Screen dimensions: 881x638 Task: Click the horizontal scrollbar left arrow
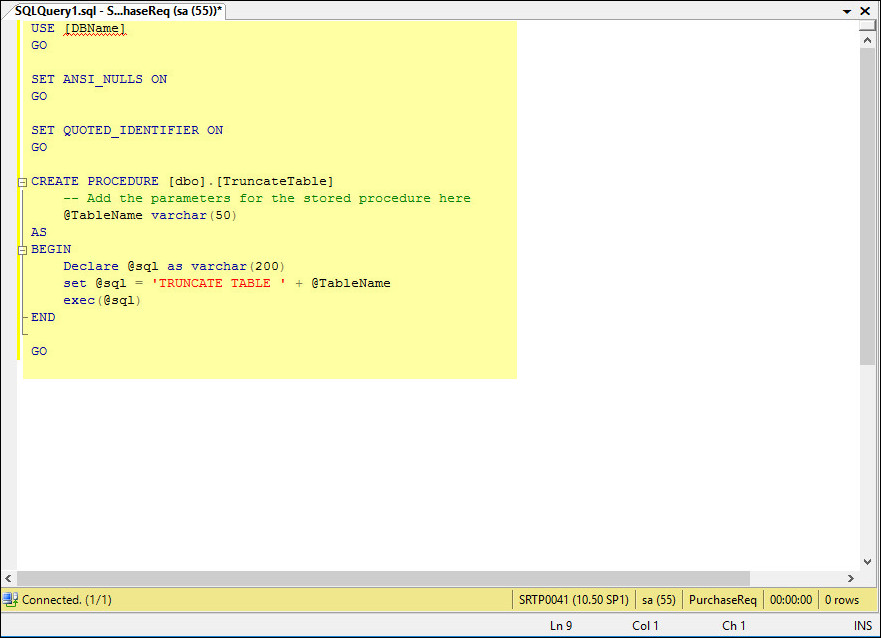coord(8,578)
